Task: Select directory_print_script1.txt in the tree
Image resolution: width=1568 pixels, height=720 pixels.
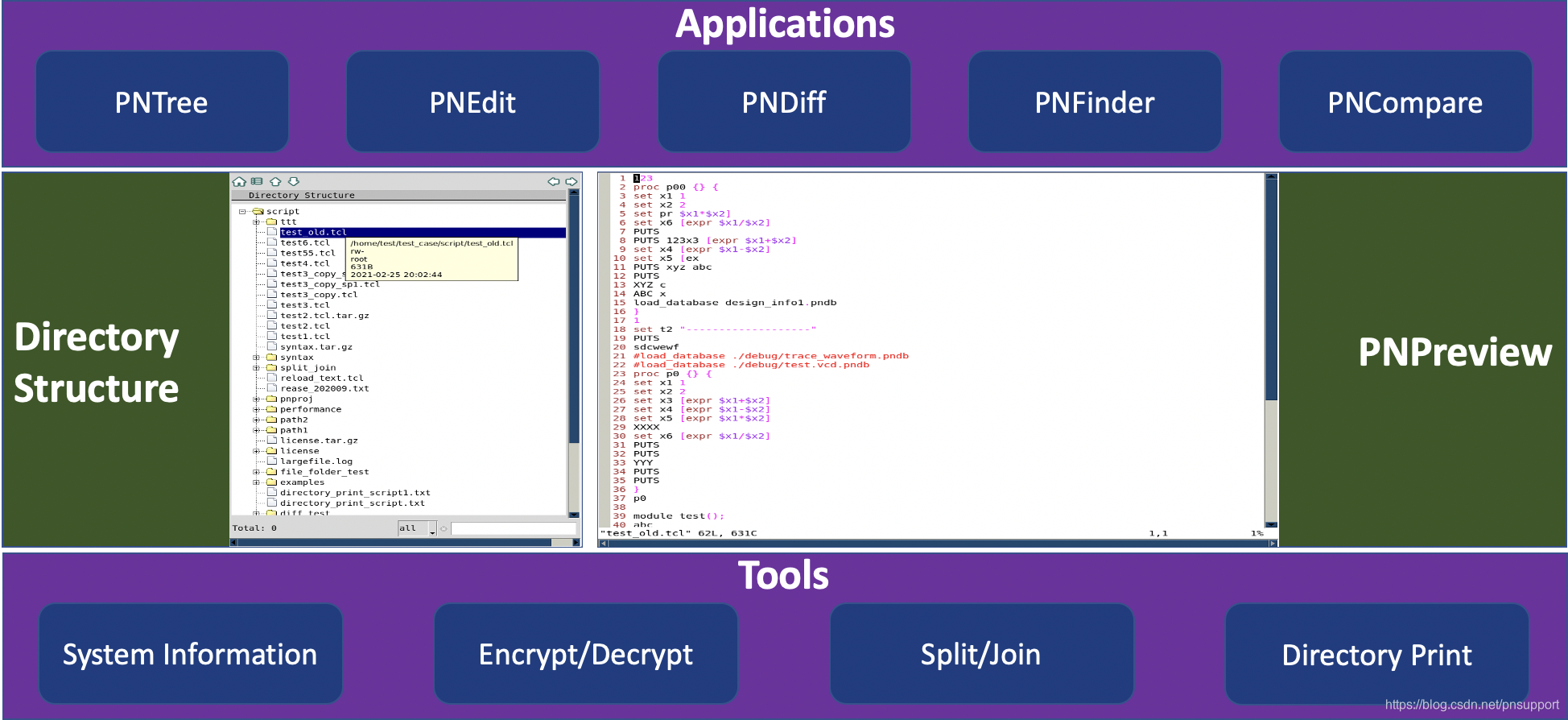Action: point(355,493)
